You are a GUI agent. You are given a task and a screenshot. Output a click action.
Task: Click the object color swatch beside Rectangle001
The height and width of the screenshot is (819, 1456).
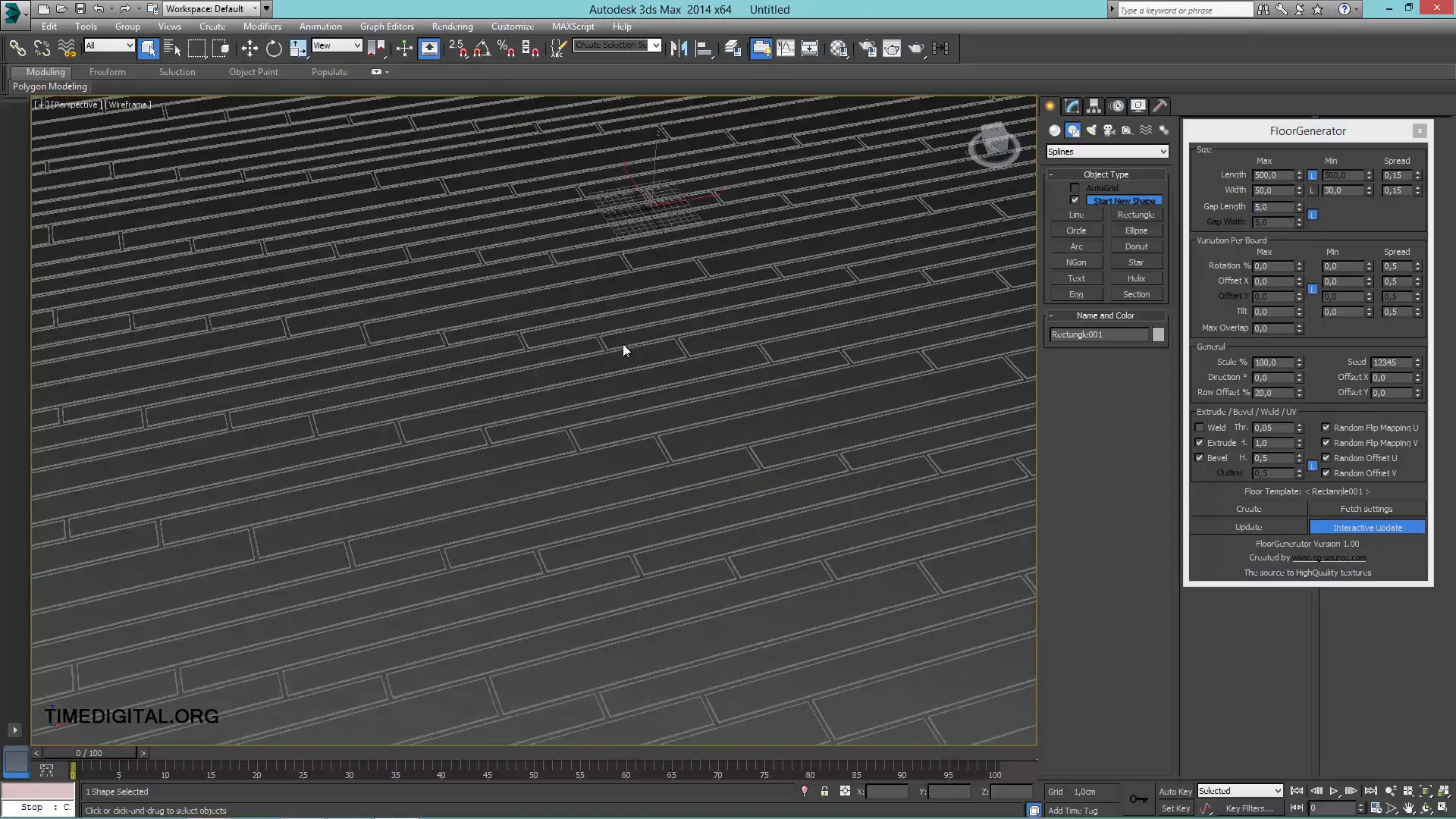click(x=1158, y=334)
